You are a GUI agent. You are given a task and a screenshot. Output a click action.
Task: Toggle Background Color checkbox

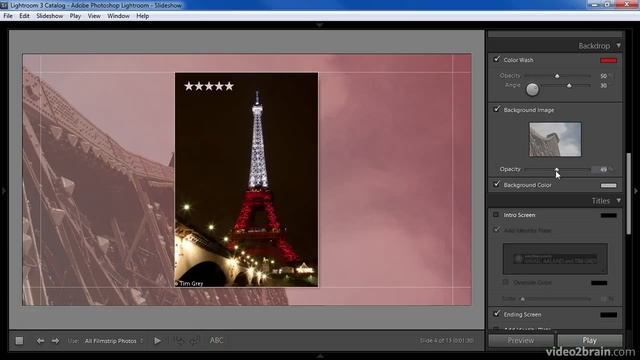coord(496,184)
